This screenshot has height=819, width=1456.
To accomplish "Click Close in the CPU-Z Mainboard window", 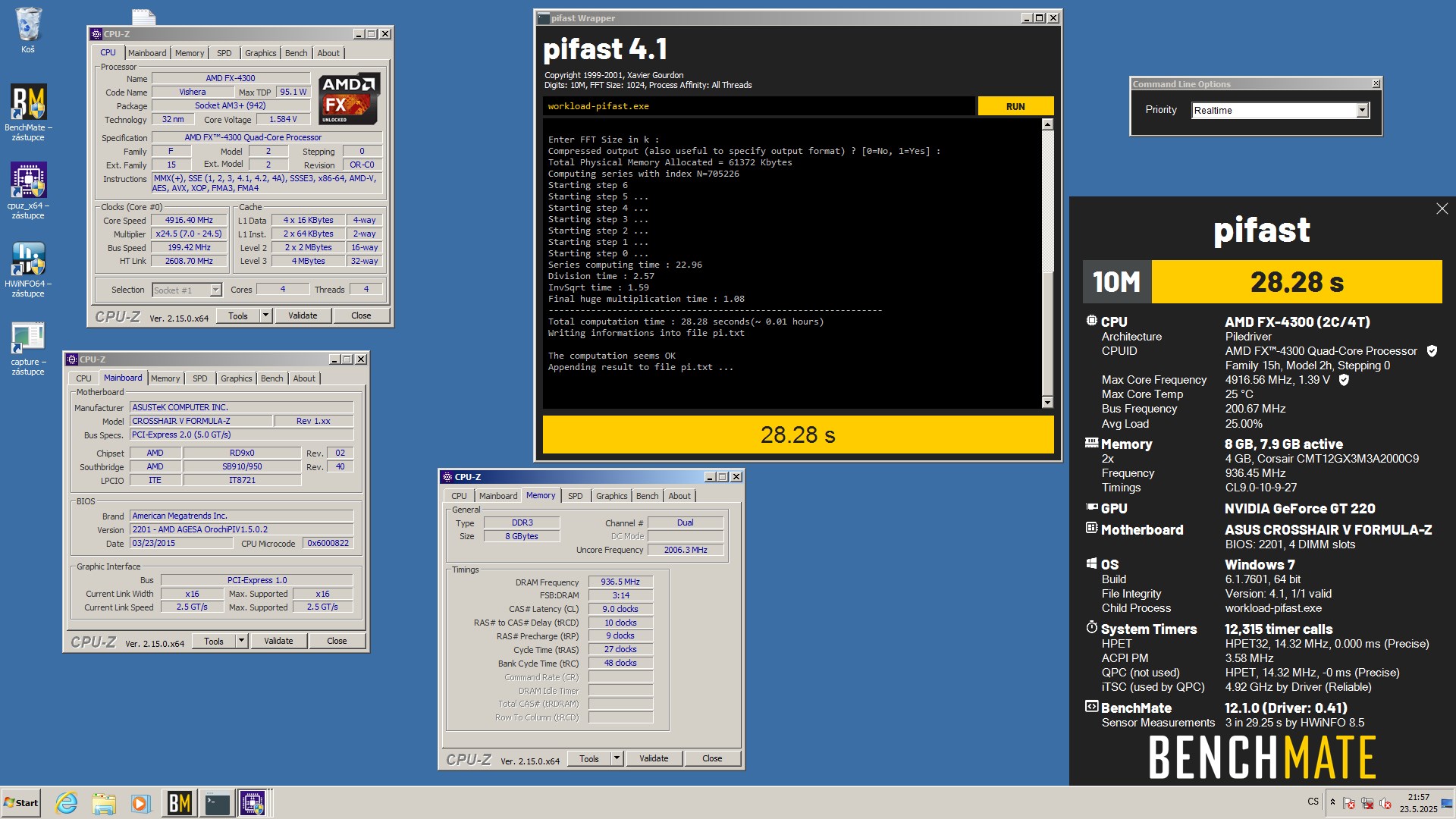I will click(x=337, y=641).
